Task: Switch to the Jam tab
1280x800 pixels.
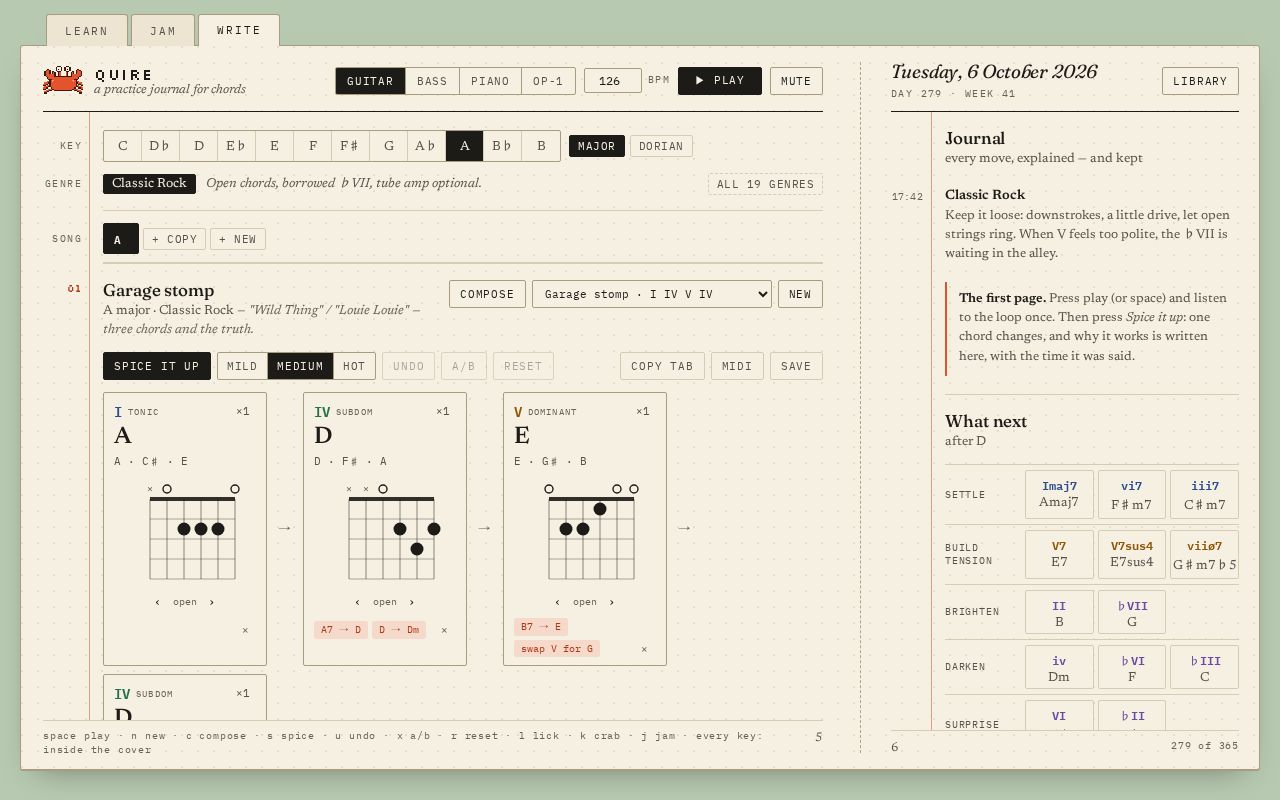Action: (x=163, y=31)
